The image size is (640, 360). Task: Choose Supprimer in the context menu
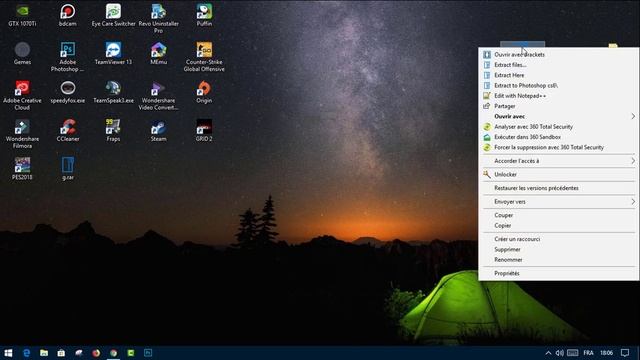tap(558, 249)
